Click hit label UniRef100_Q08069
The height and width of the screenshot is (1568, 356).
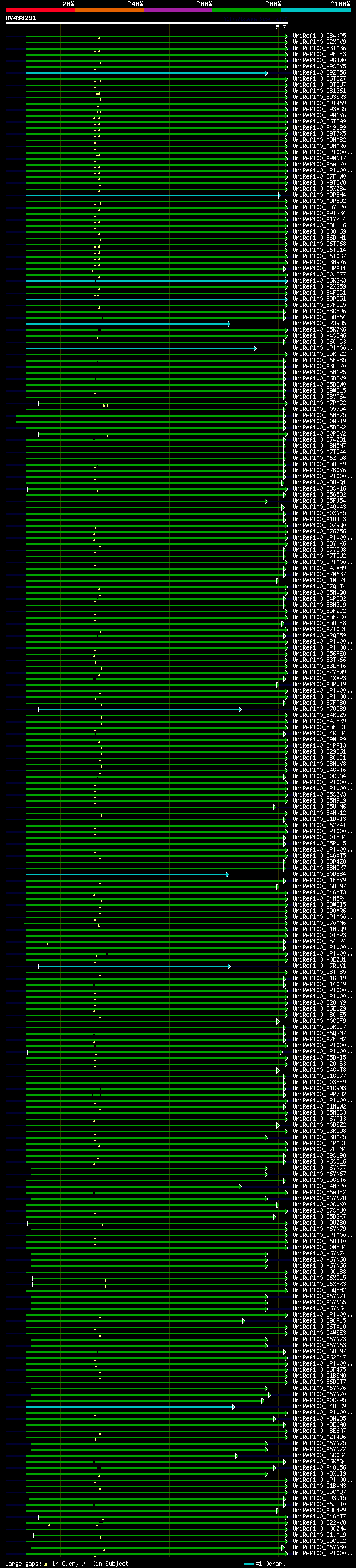tap(319, 231)
